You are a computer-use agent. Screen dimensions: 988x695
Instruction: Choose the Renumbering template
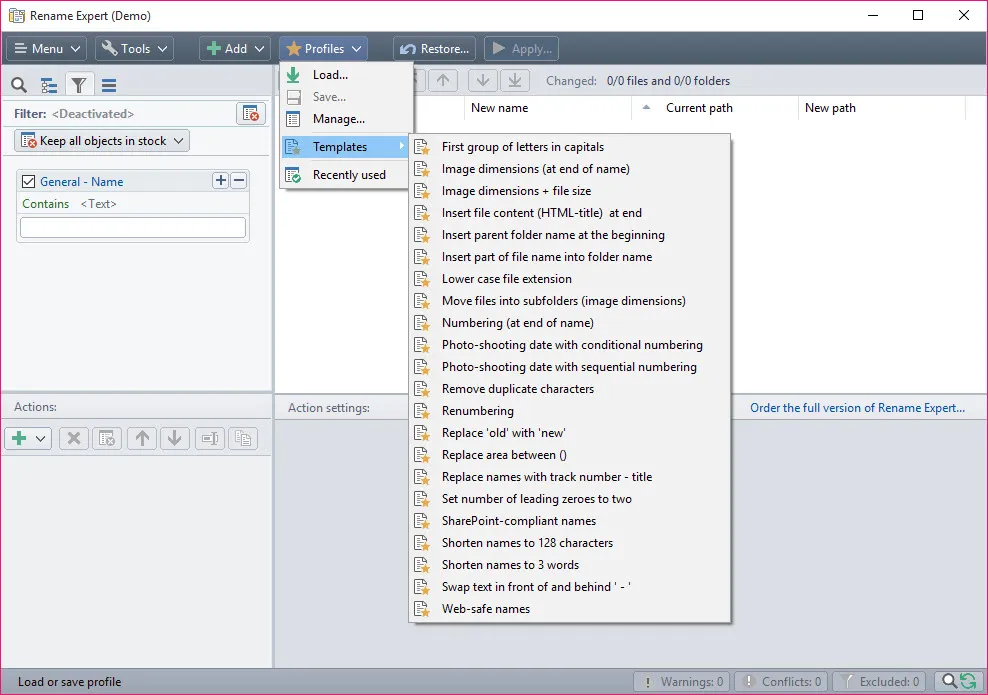pyautogui.click(x=477, y=411)
